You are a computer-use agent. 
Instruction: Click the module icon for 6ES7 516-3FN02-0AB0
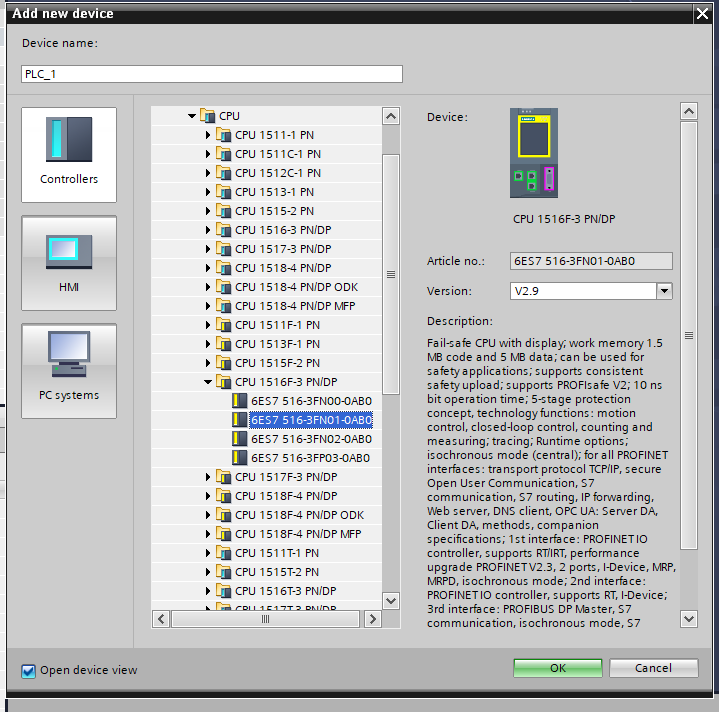tap(239, 439)
